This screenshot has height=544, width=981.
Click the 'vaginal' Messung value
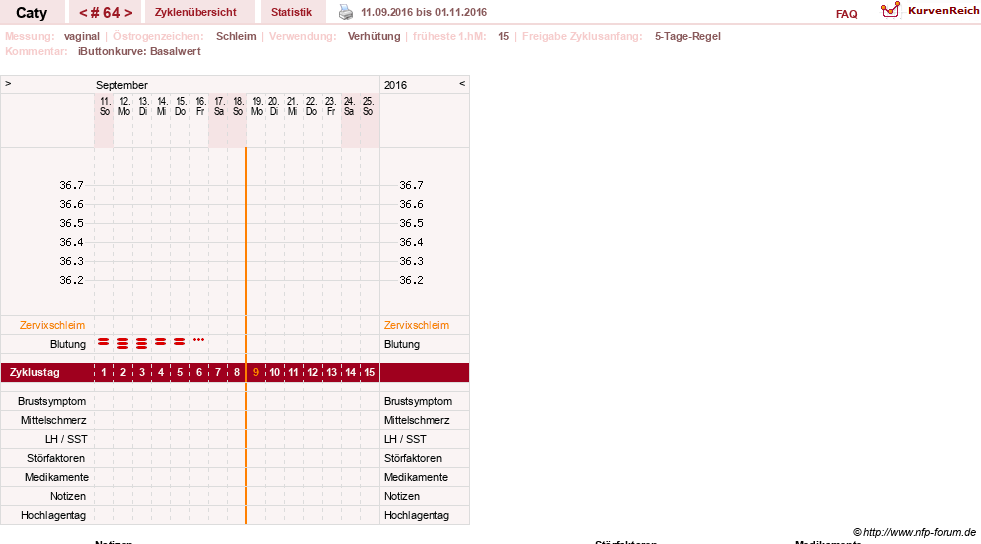coord(82,36)
